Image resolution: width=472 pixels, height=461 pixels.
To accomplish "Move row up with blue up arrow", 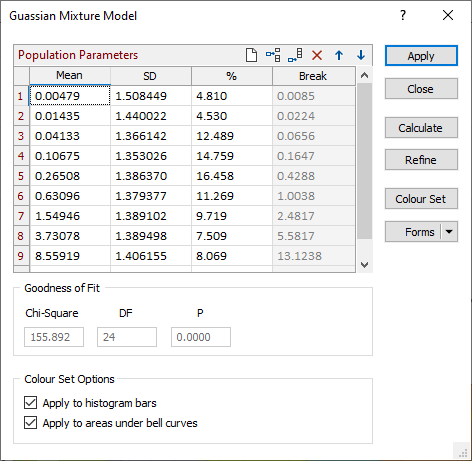I will point(339,55).
